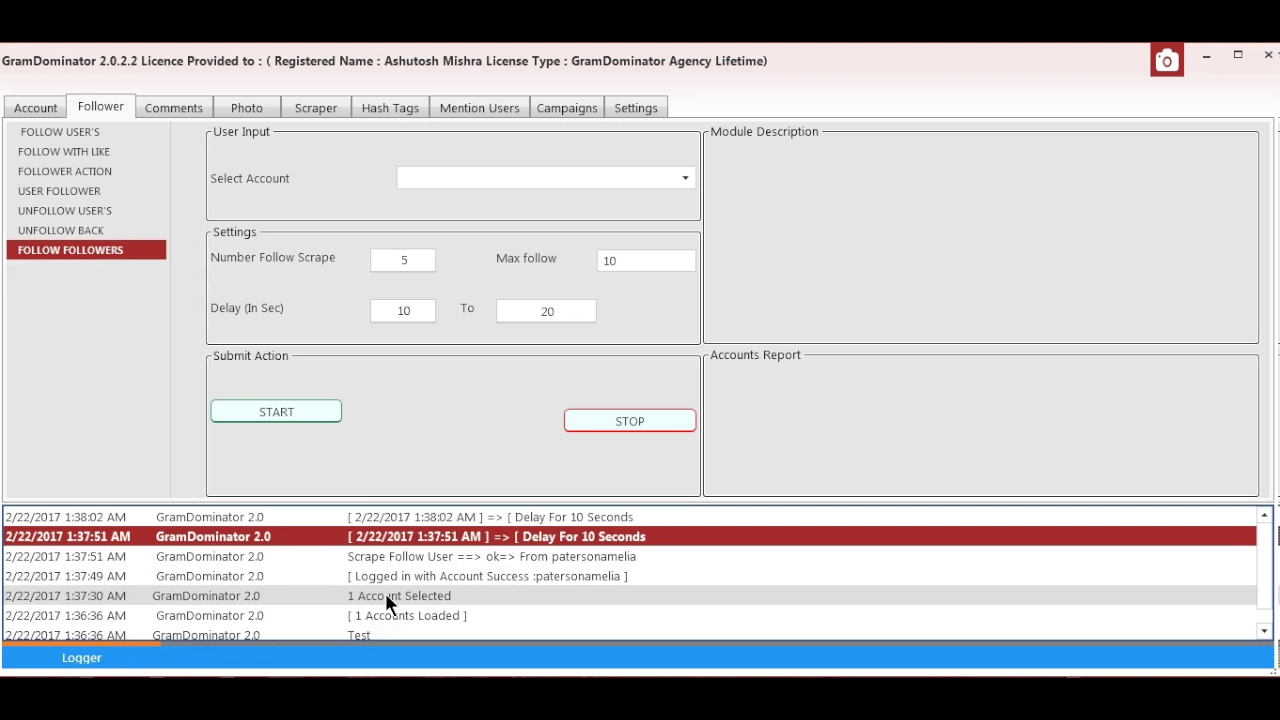1280x720 pixels.
Task: Click the minimum Delay field showing 10
Action: 403,311
